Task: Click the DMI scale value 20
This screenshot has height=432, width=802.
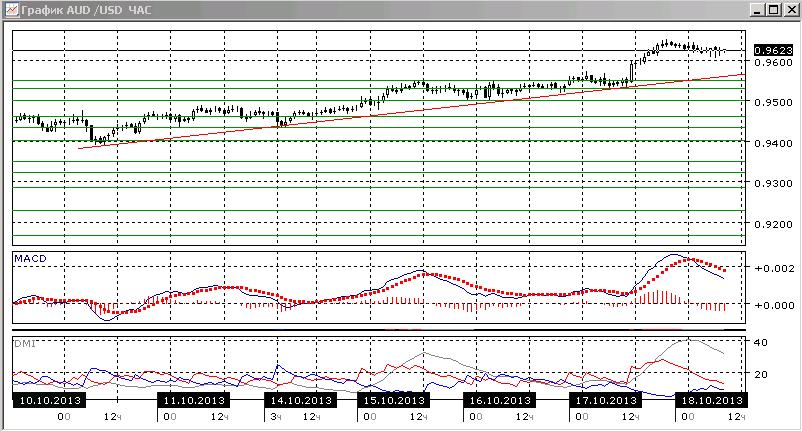Action: pos(761,374)
